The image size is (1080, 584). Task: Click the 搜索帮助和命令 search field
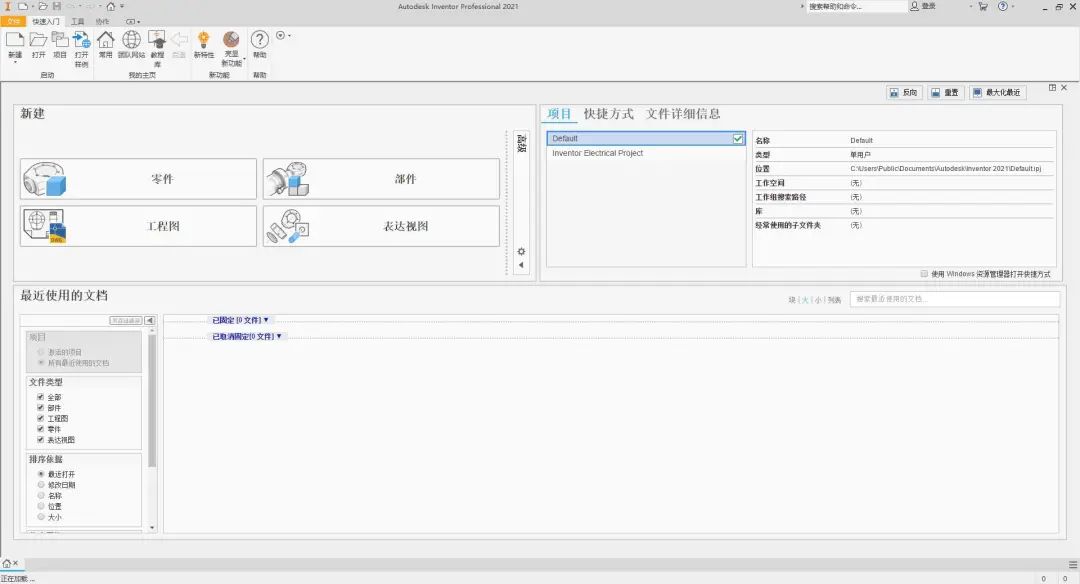tap(857, 6)
